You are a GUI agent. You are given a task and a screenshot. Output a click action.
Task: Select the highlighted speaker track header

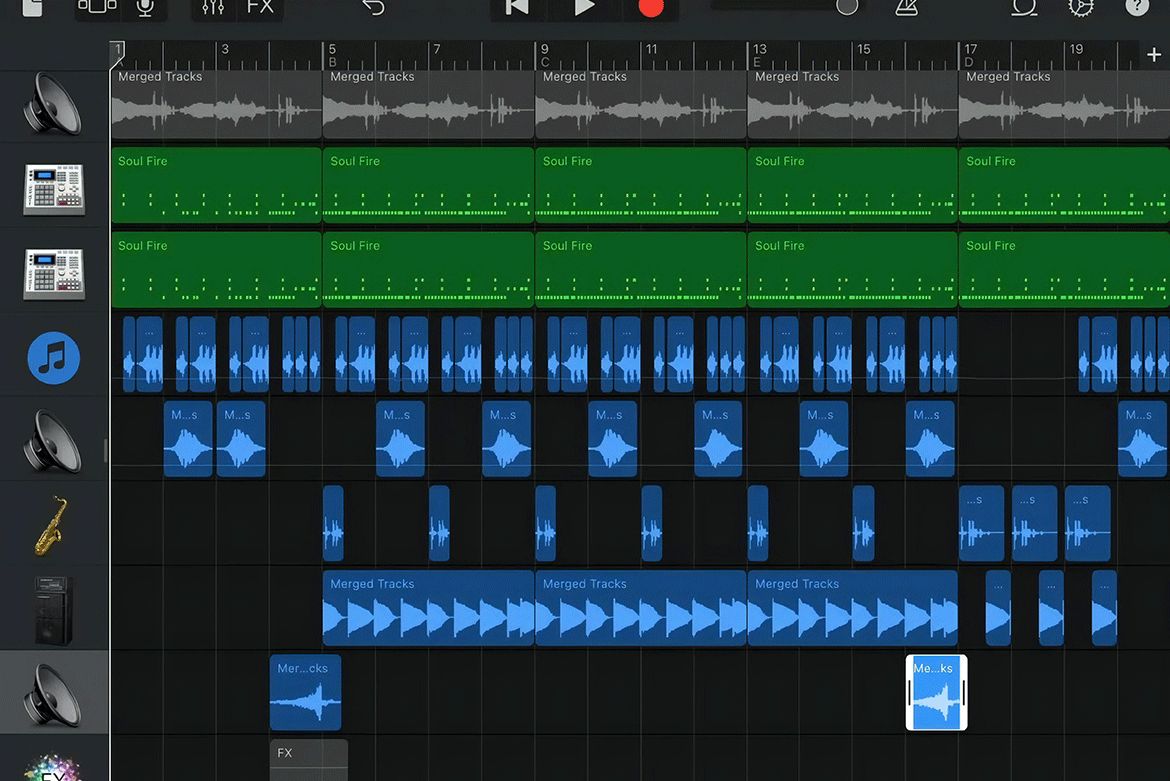coord(54,693)
